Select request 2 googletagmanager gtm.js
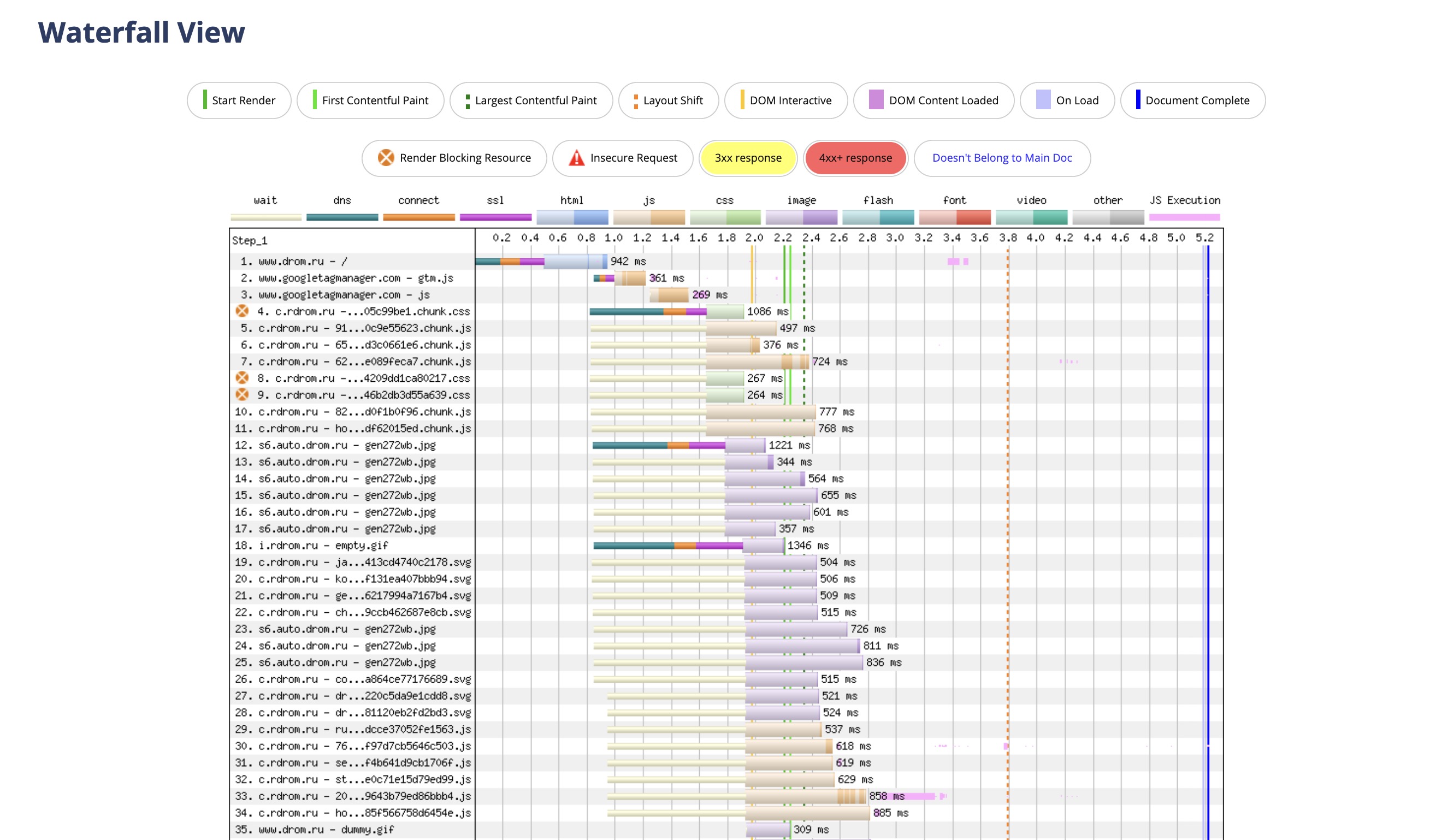This screenshot has width=1442, height=840. tap(355, 278)
